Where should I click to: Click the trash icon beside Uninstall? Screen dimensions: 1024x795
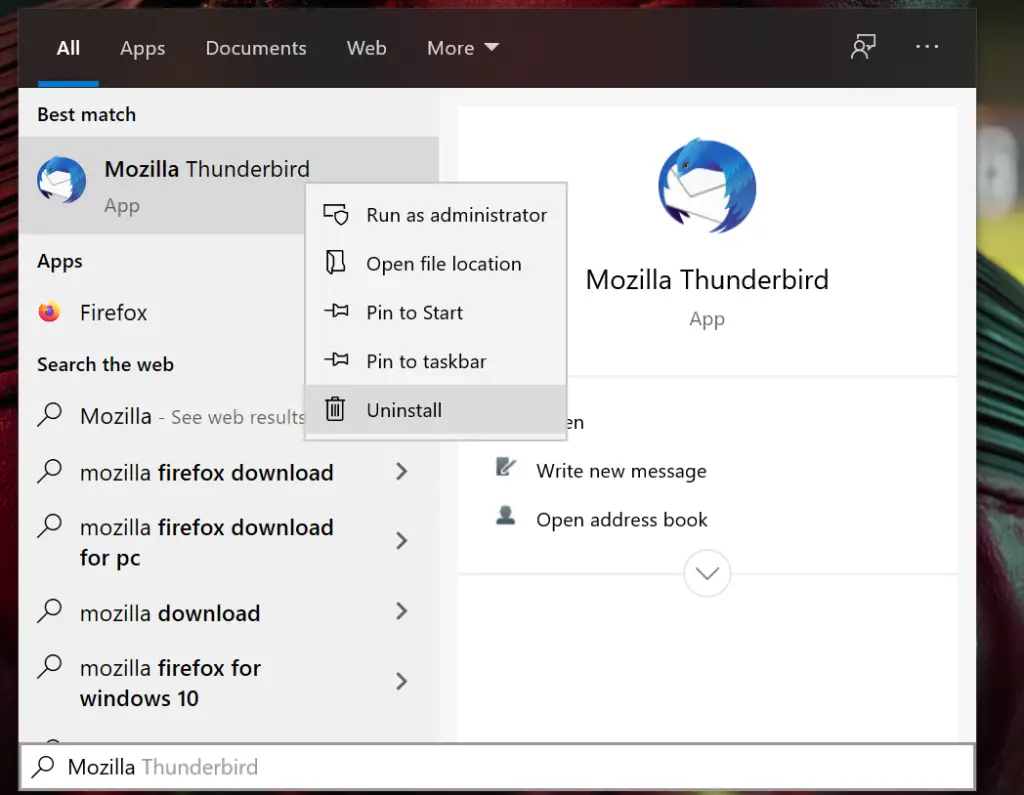click(335, 409)
